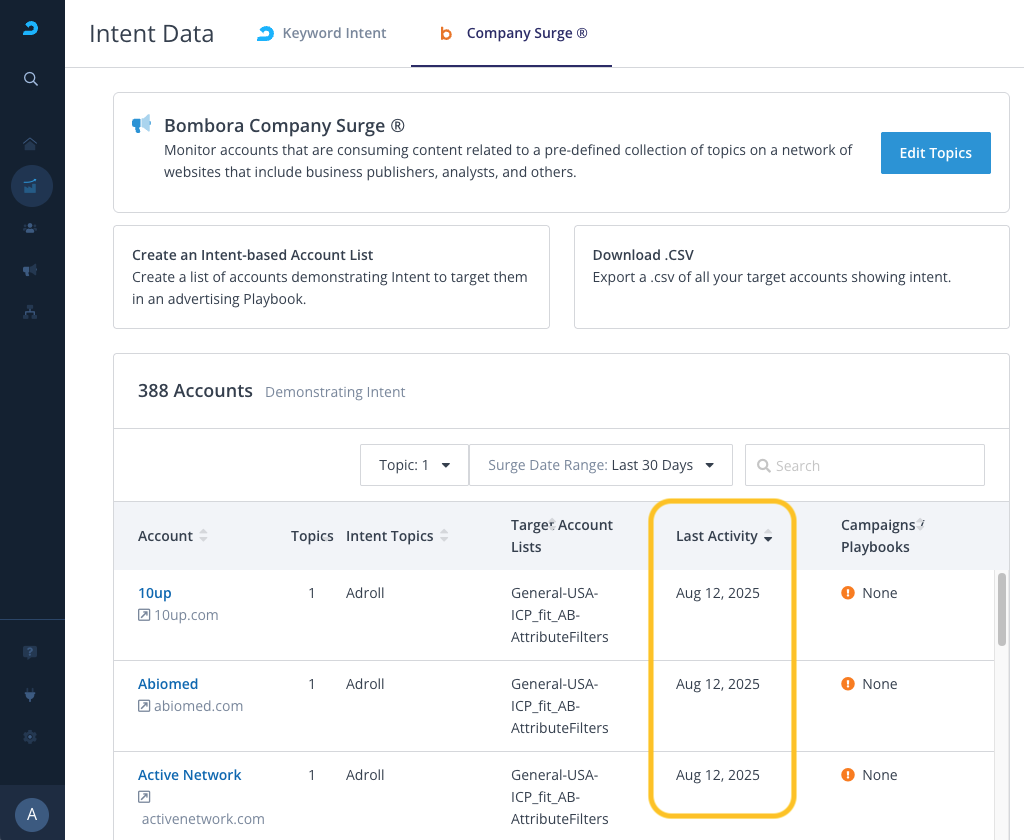Click into the accounts Search field
This screenshot has height=840, width=1024.
(865, 465)
